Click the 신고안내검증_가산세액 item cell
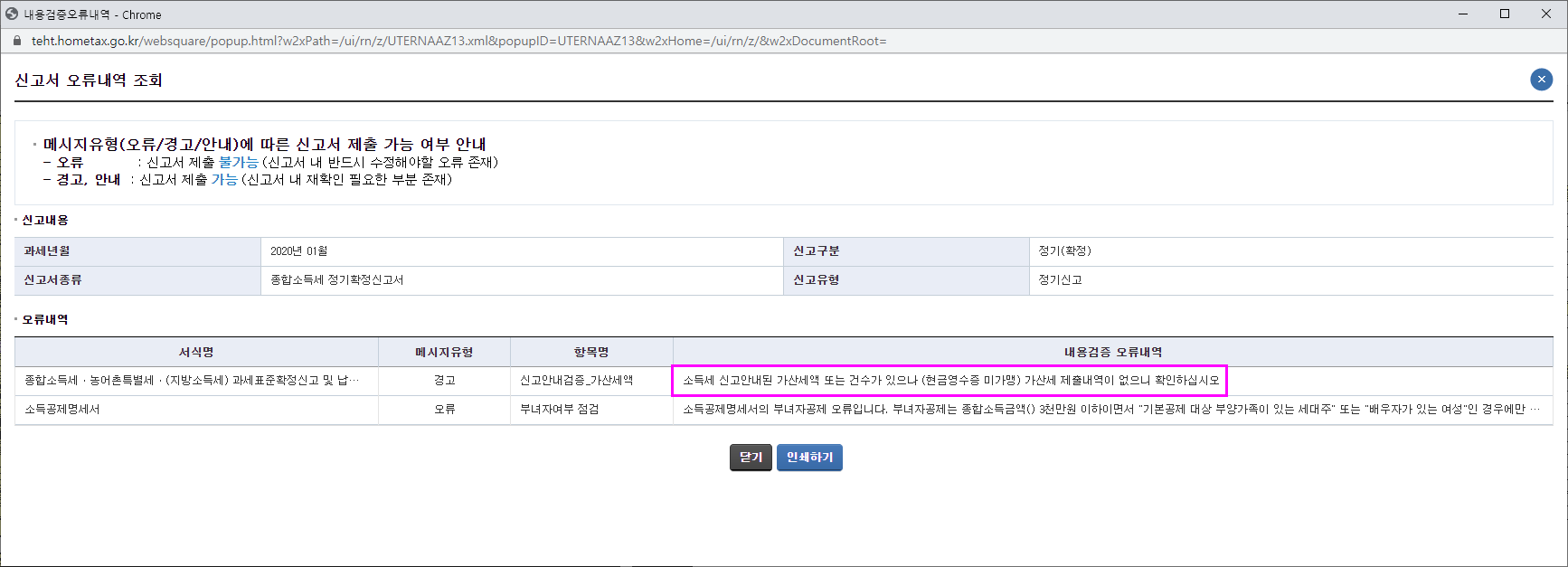The width and height of the screenshot is (1568, 567). click(591, 381)
